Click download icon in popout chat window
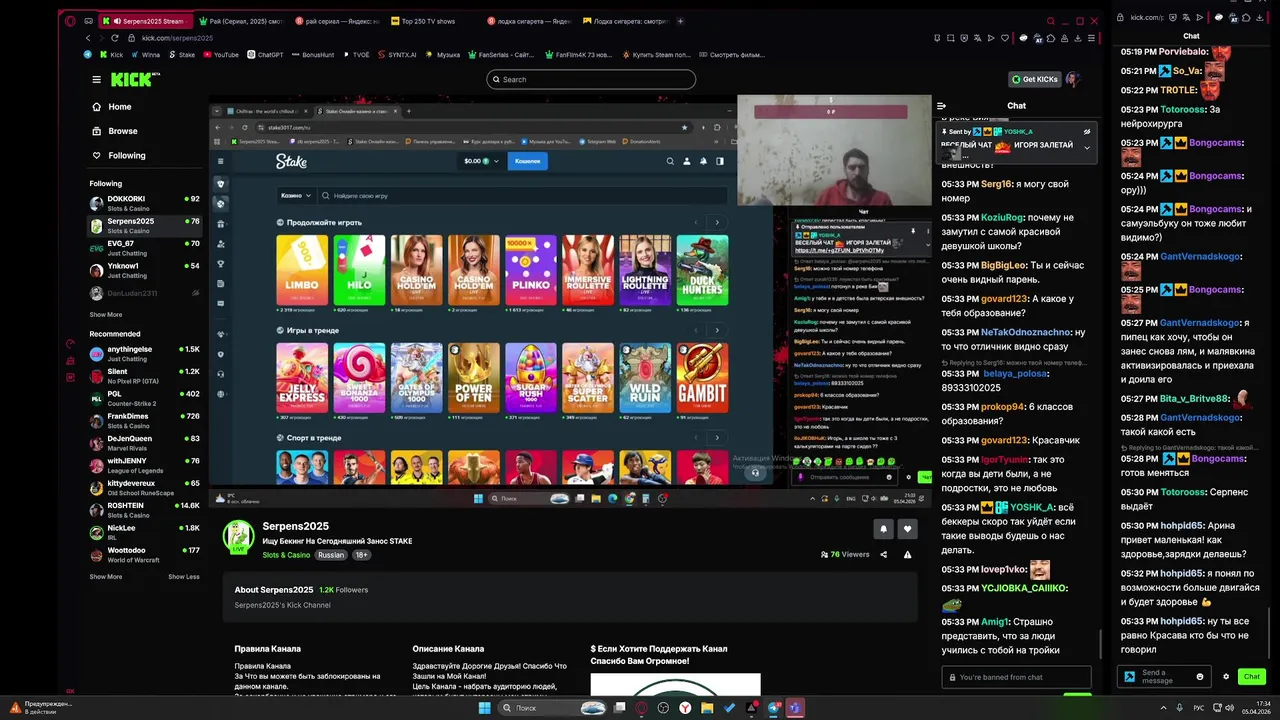The image size is (1280, 720). (1261, 17)
